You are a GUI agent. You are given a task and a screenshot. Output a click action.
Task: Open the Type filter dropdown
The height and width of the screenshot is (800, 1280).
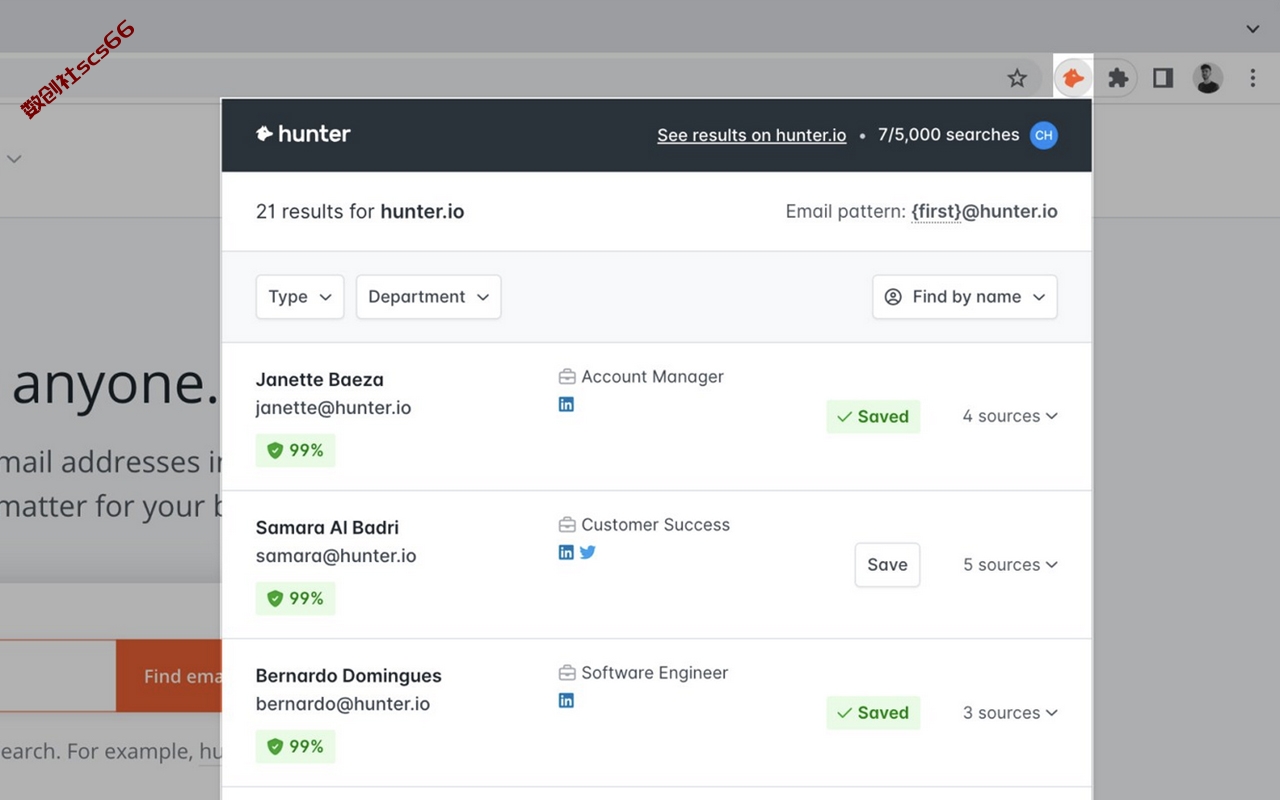300,297
